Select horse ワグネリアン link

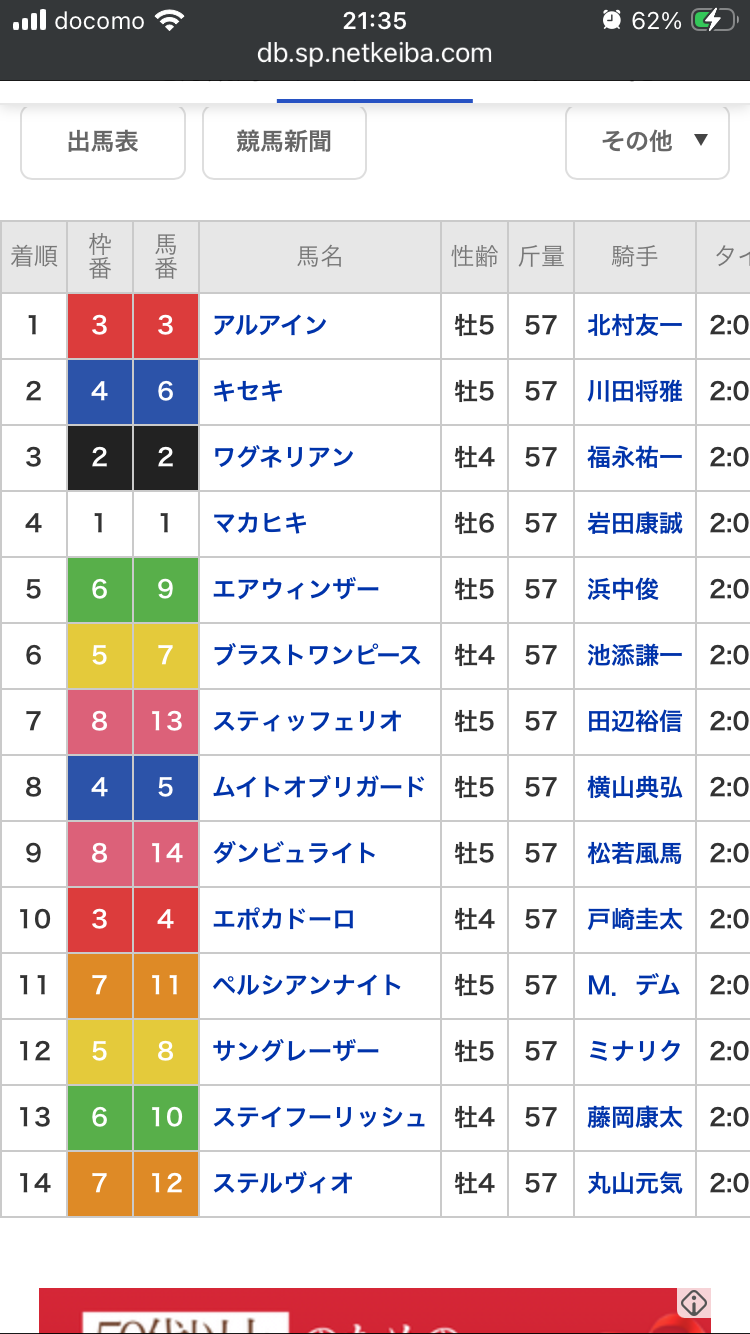point(284,457)
